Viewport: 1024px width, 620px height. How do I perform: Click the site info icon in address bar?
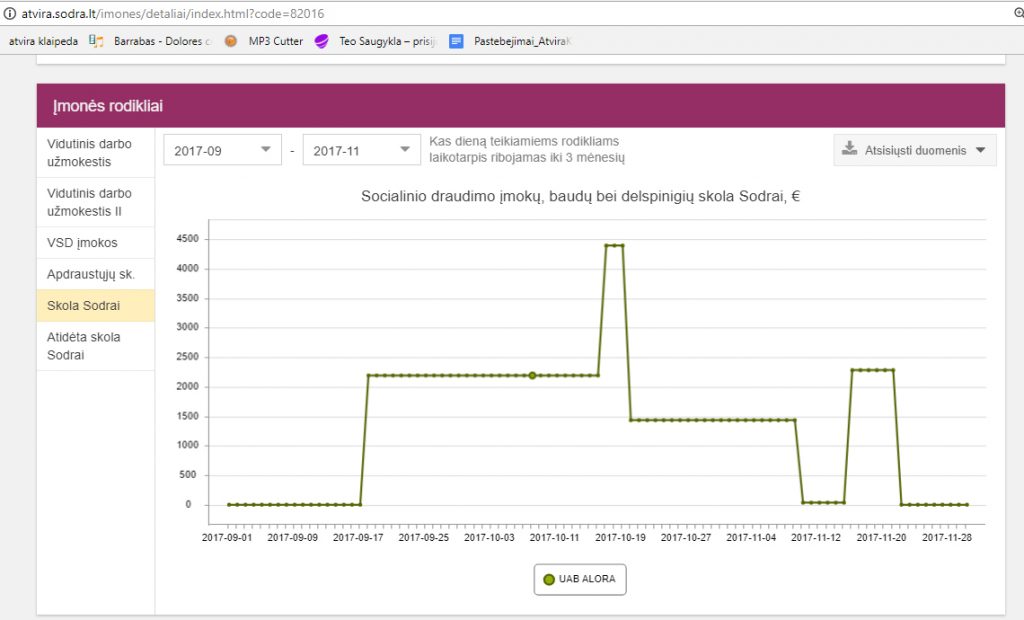pos(9,14)
